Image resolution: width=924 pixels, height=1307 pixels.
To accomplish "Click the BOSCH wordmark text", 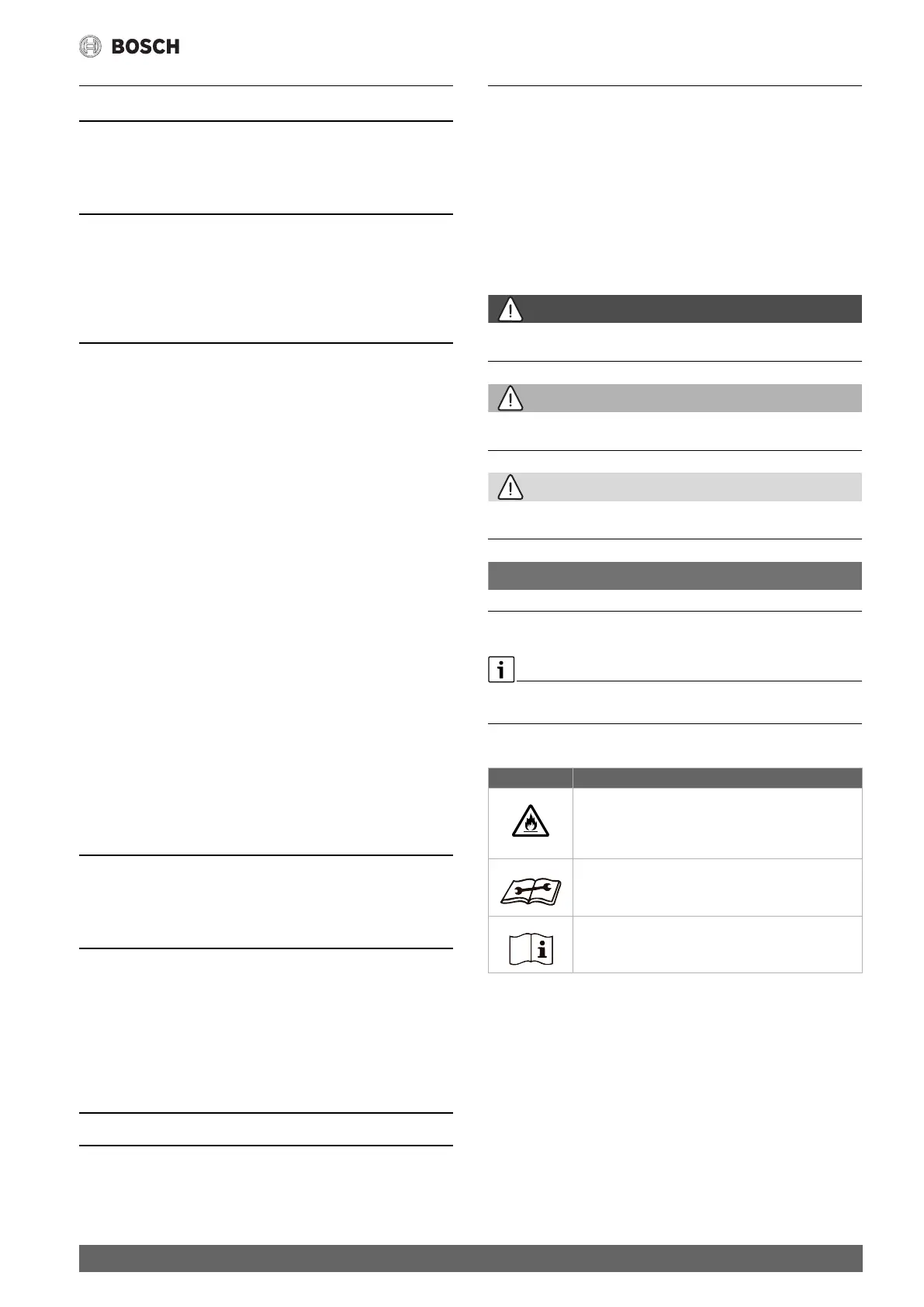I will tap(146, 47).
